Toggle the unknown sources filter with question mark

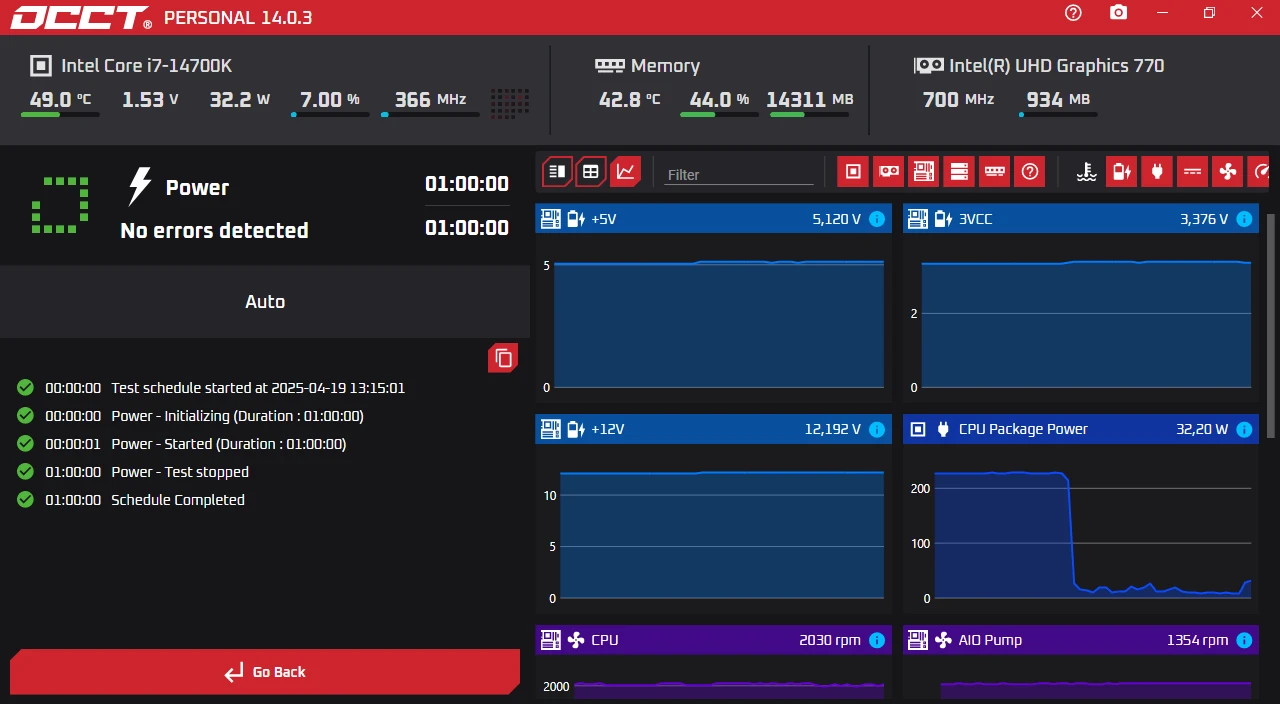tap(1029, 172)
